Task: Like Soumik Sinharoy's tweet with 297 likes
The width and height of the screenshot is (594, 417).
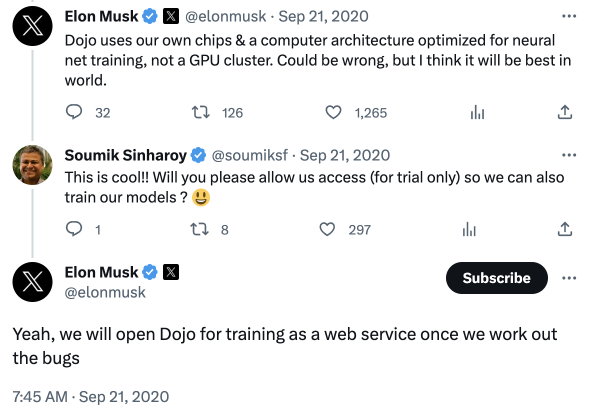Action: [x=327, y=229]
